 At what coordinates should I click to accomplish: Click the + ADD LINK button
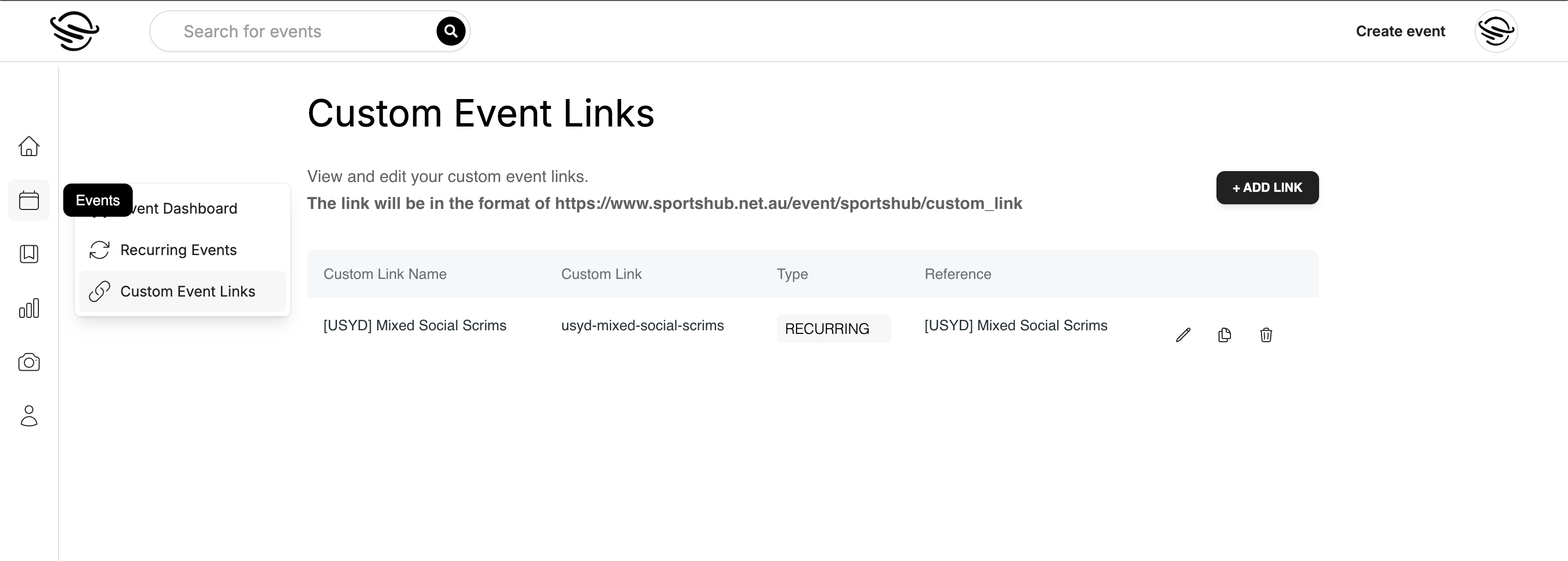1267,187
